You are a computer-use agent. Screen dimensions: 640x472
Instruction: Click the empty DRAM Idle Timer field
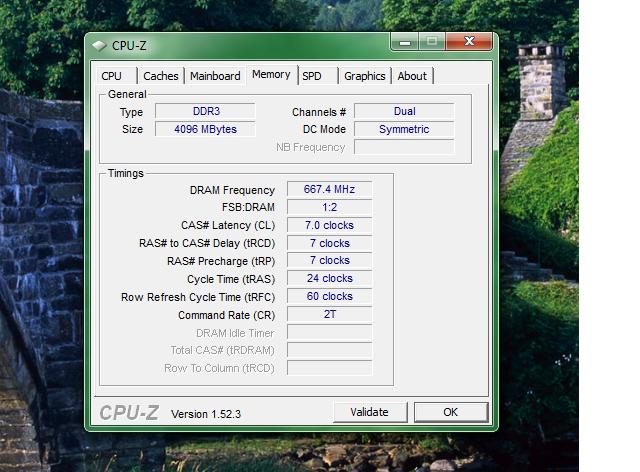[x=329, y=332]
